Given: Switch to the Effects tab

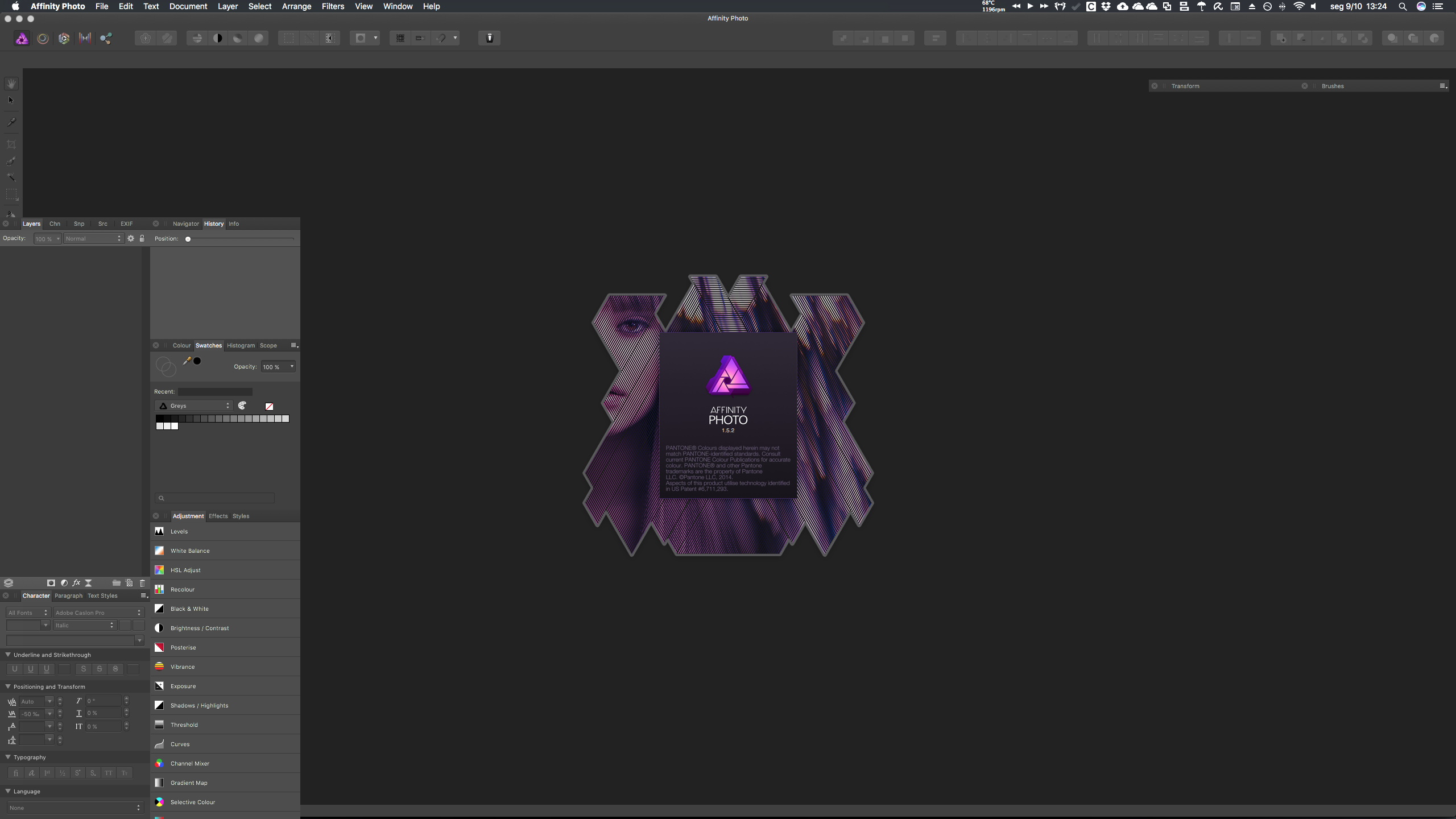Looking at the screenshot, I should point(218,516).
